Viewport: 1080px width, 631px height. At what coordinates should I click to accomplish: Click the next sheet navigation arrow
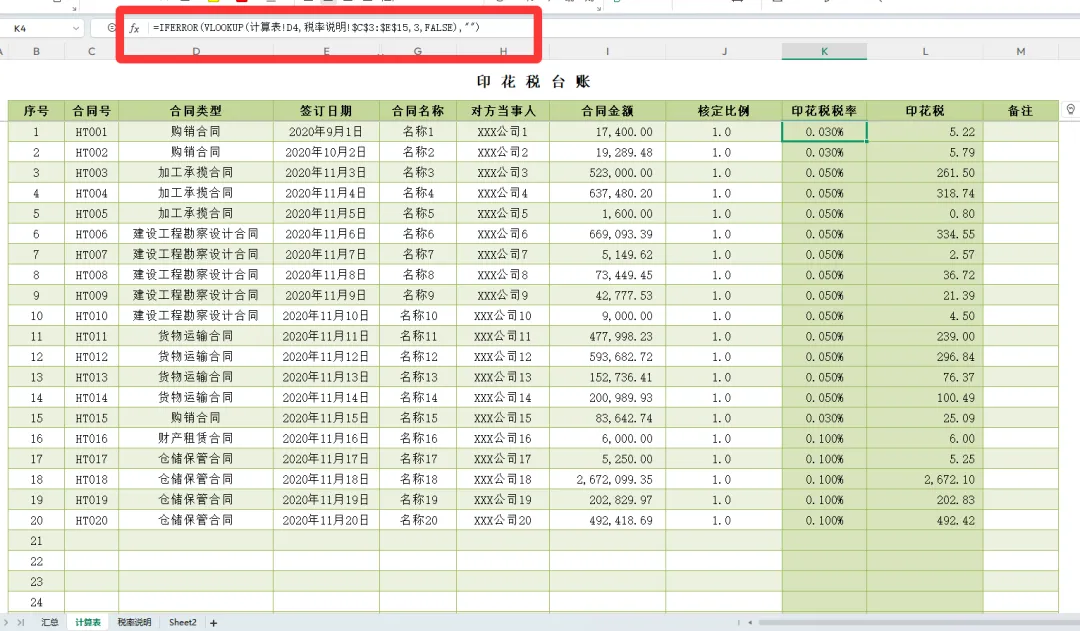[x=7, y=622]
